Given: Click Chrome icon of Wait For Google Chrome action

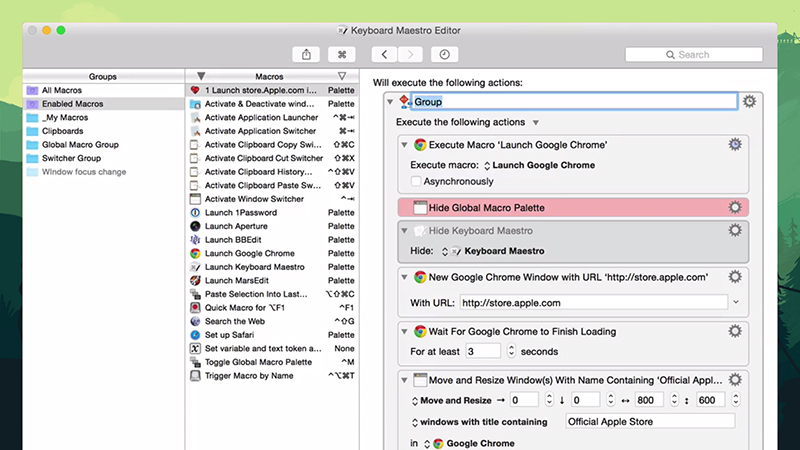Looking at the screenshot, I should (x=420, y=332).
